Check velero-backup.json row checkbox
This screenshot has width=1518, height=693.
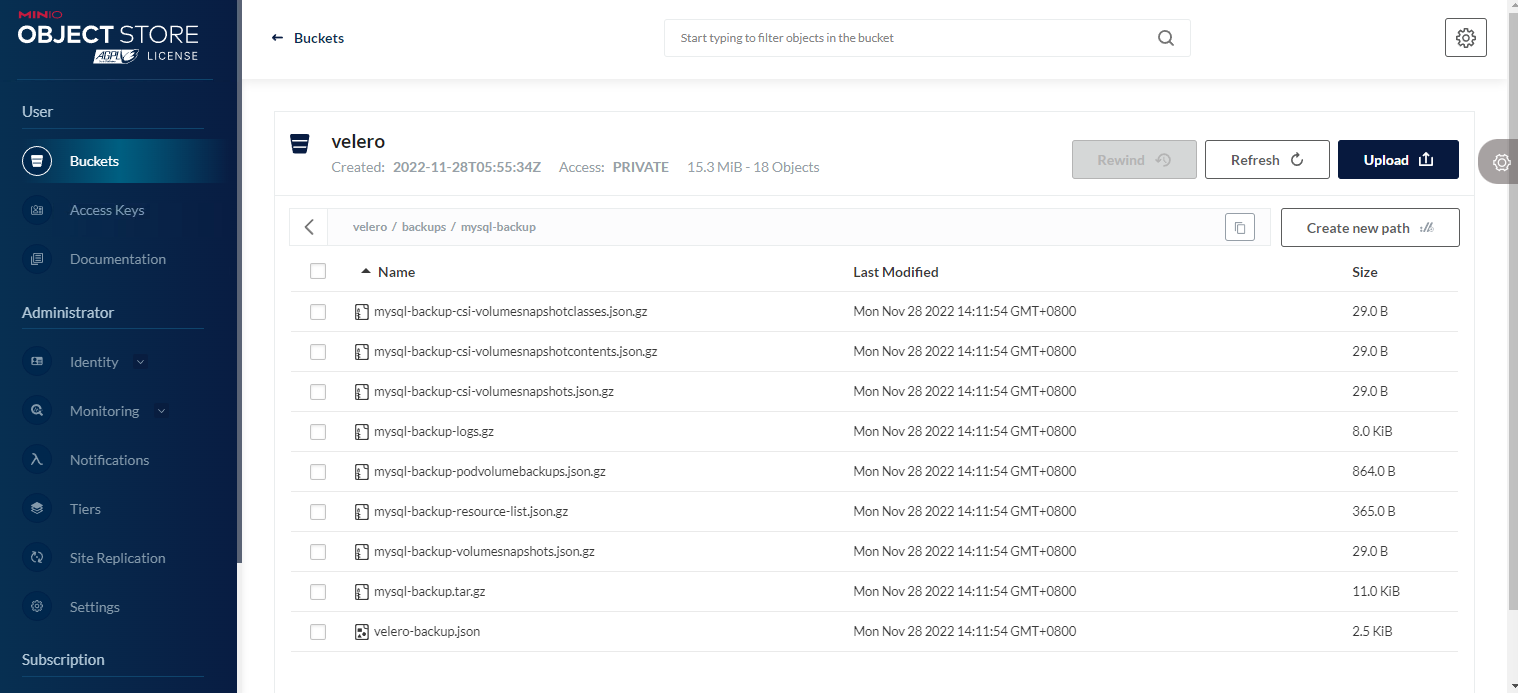point(318,632)
